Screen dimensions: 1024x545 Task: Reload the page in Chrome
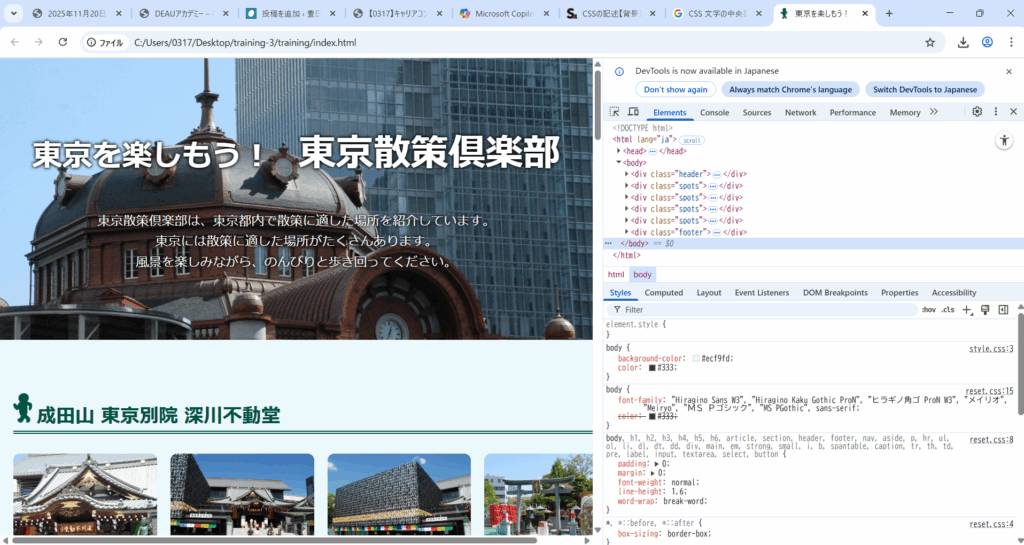coord(63,43)
